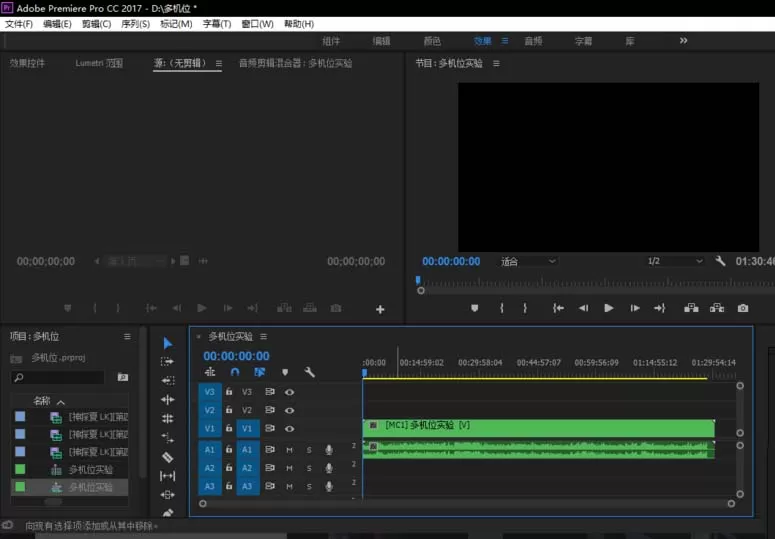Export frame with camera icon

coord(743,308)
